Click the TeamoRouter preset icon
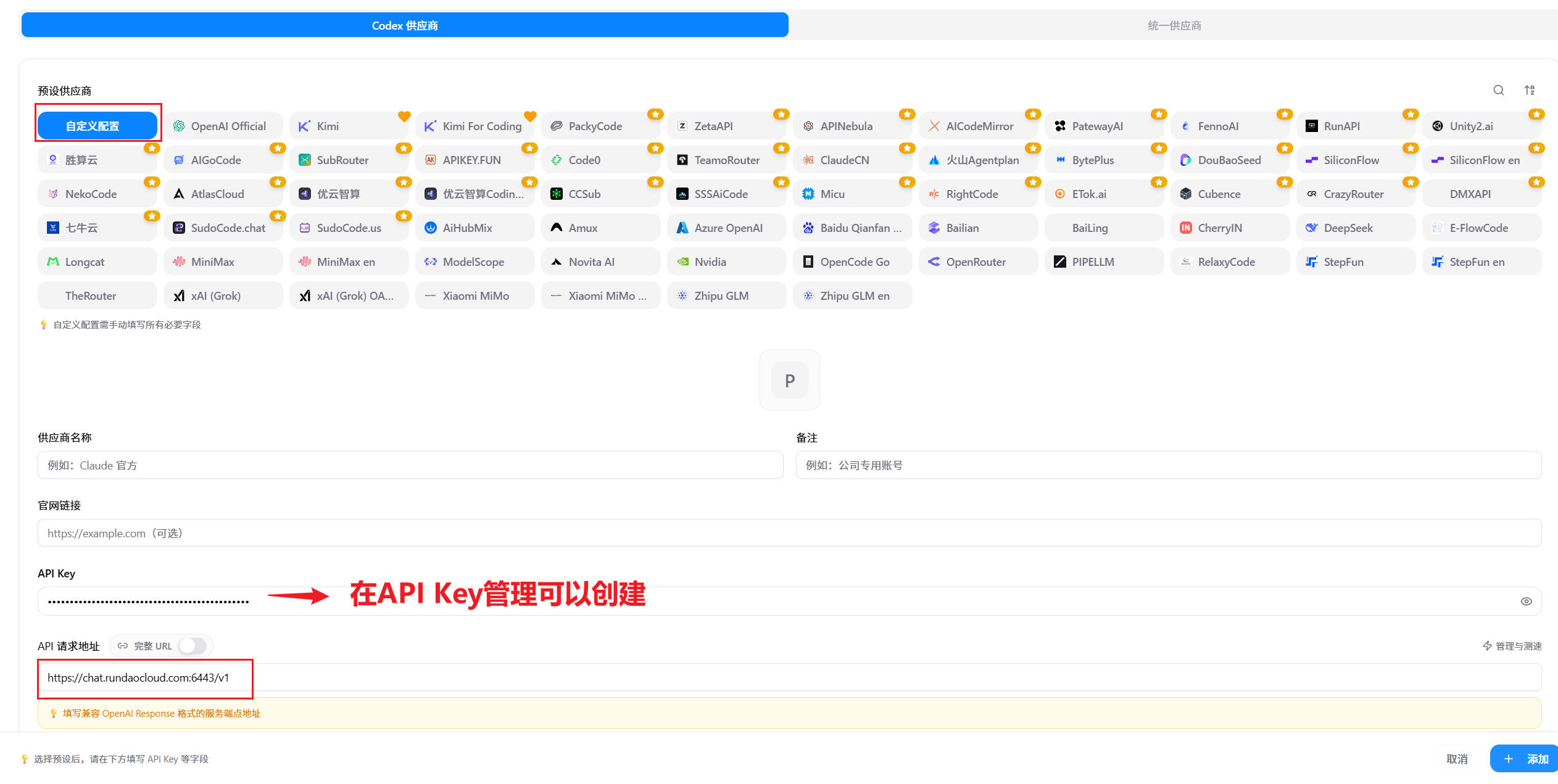 [682, 160]
